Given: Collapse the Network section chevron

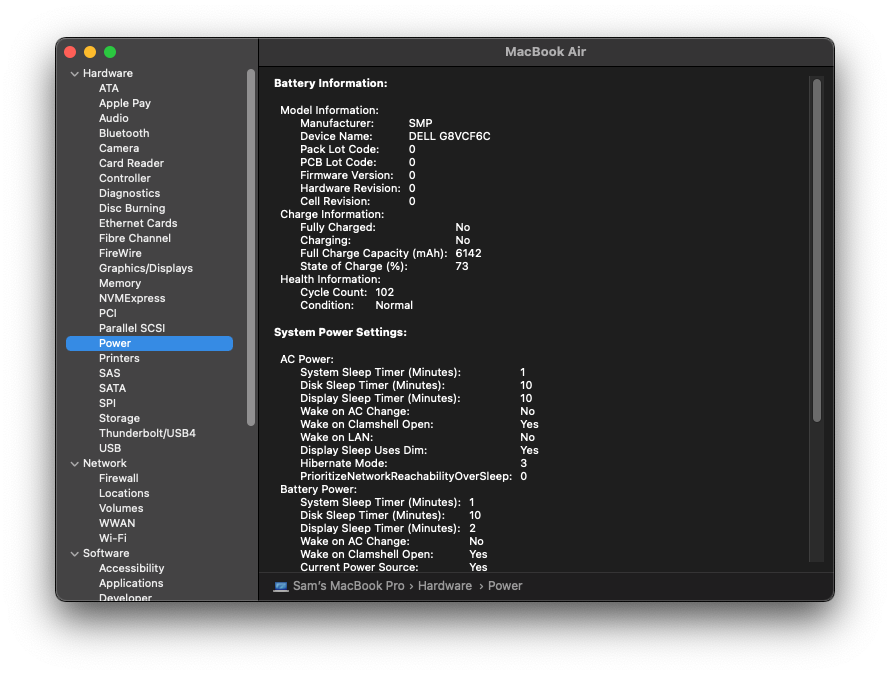Looking at the screenshot, I should [74, 464].
